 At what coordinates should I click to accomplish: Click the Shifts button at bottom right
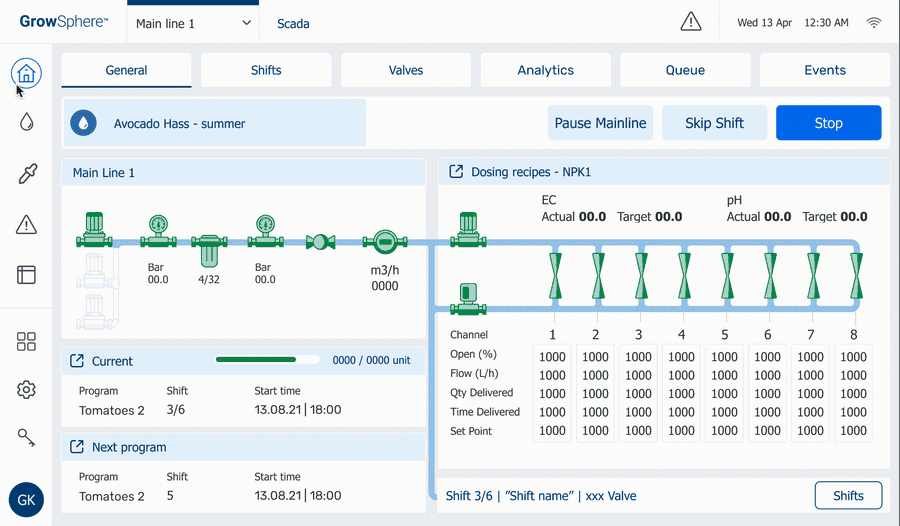click(x=848, y=496)
